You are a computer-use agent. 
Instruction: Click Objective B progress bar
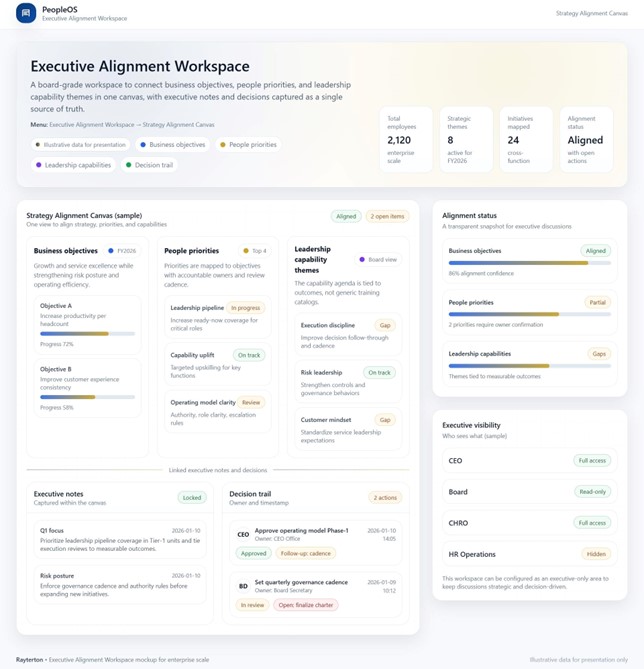(87, 397)
